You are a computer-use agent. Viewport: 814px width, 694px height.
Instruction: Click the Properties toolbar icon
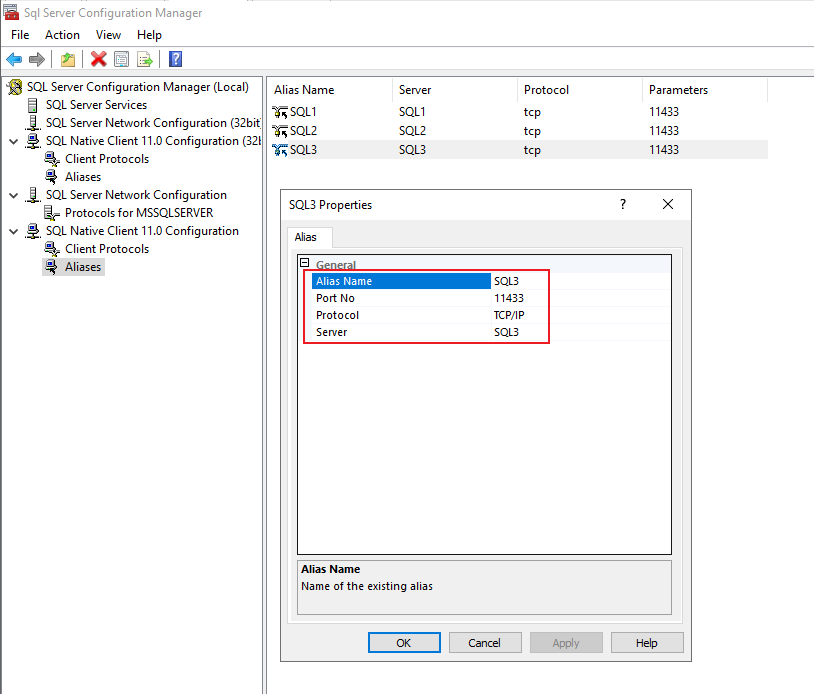point(121,60)
